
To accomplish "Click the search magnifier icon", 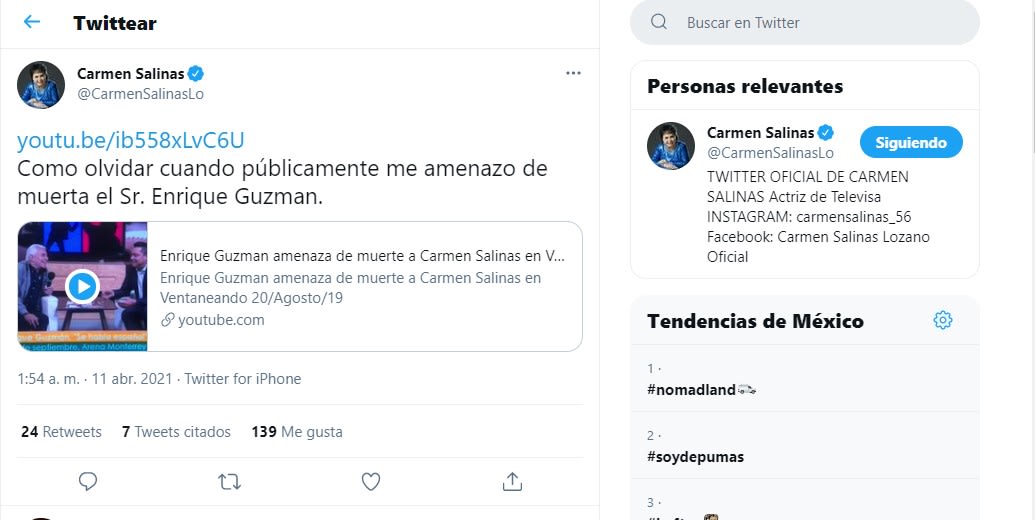I will coord(659,22).
